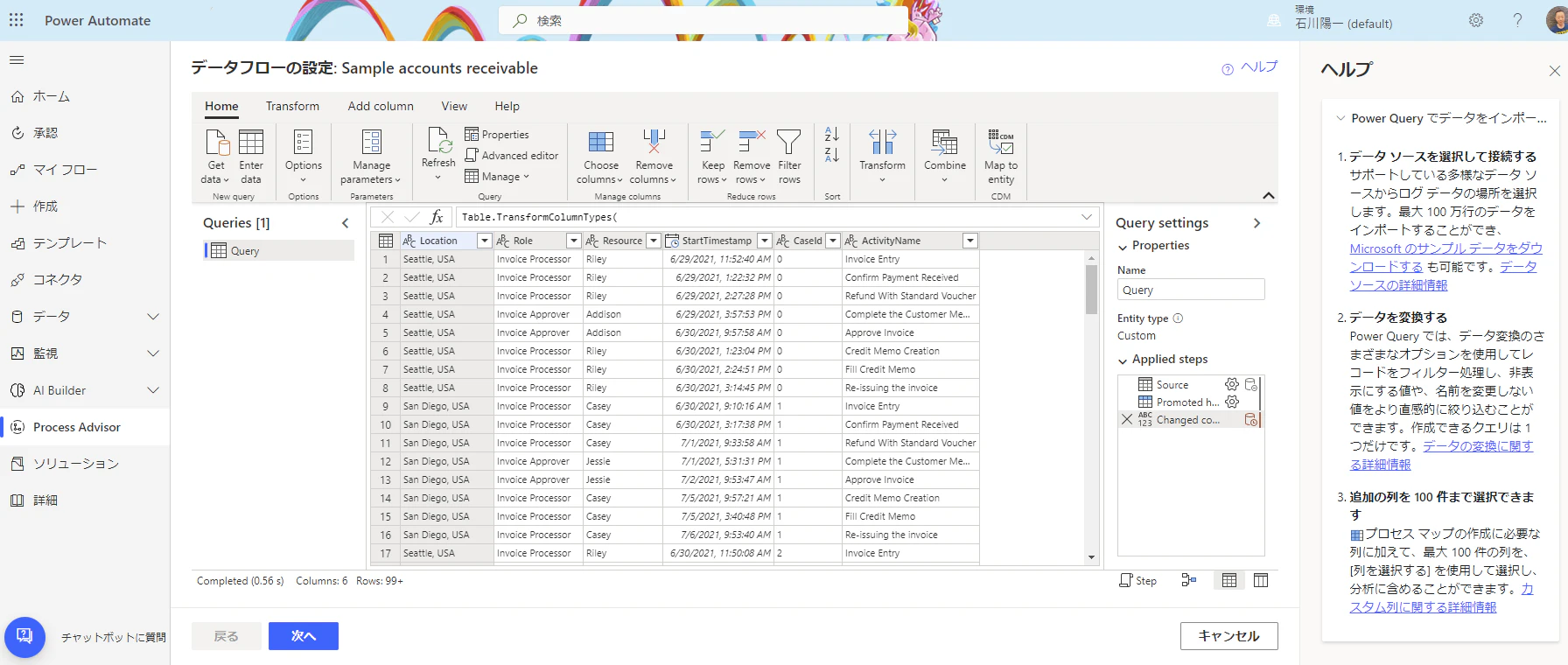The height and width of the screenshot is (665, 1568).
Task: Click the Enter data table icon
Action: point(251,142)
